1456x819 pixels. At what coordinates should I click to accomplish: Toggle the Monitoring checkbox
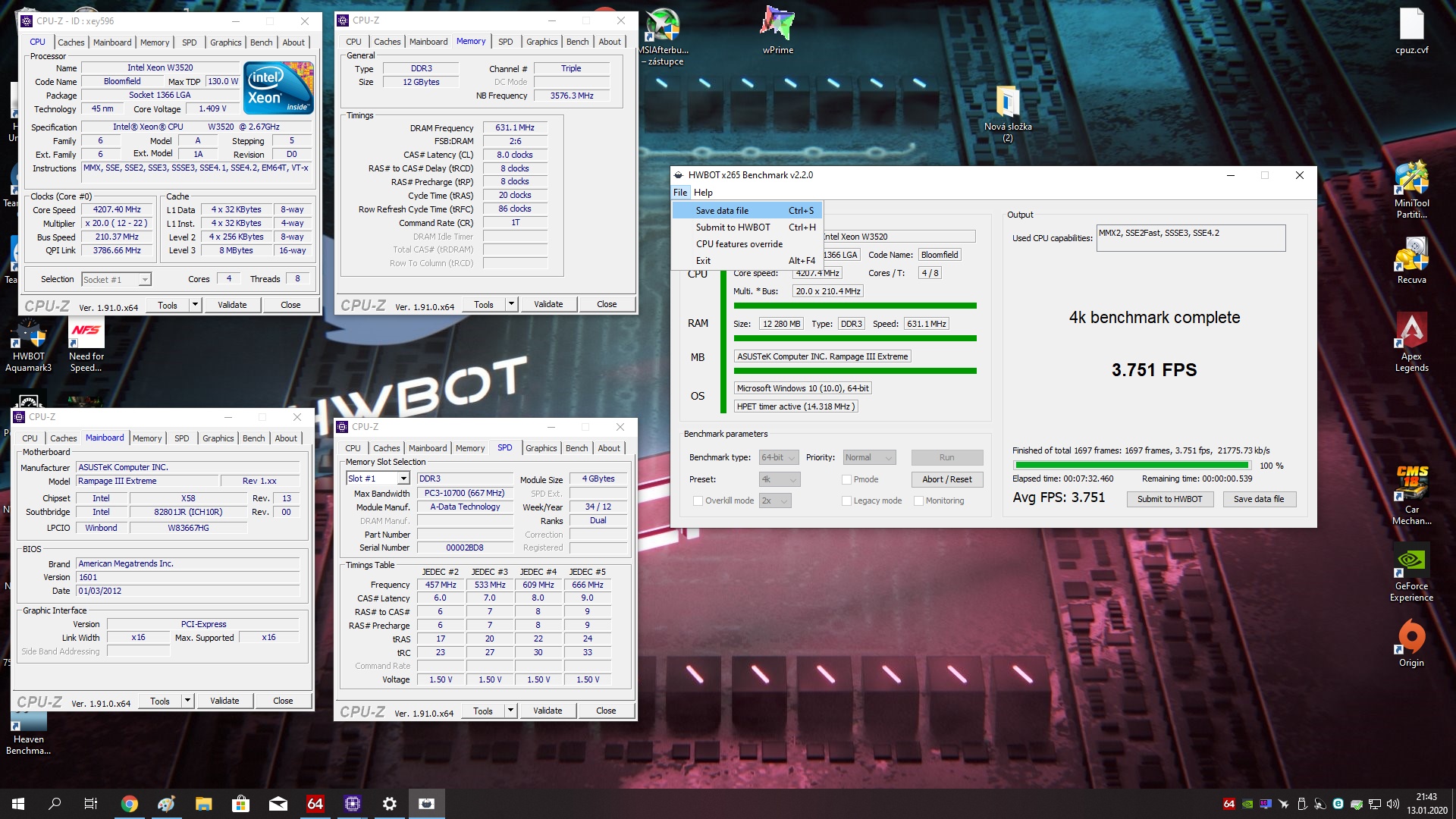pos(918,500)
